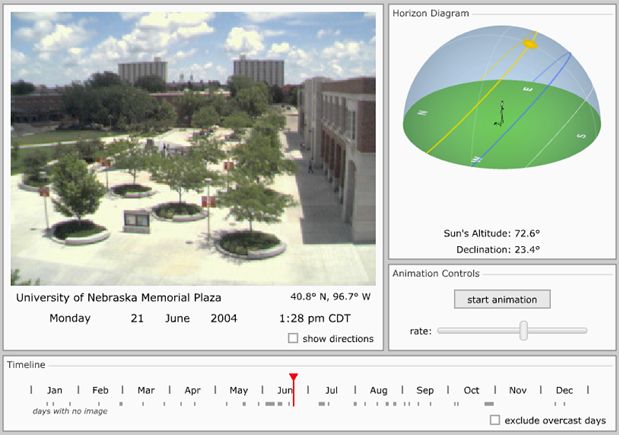Click the animation rate slider handle

point(523,330)
